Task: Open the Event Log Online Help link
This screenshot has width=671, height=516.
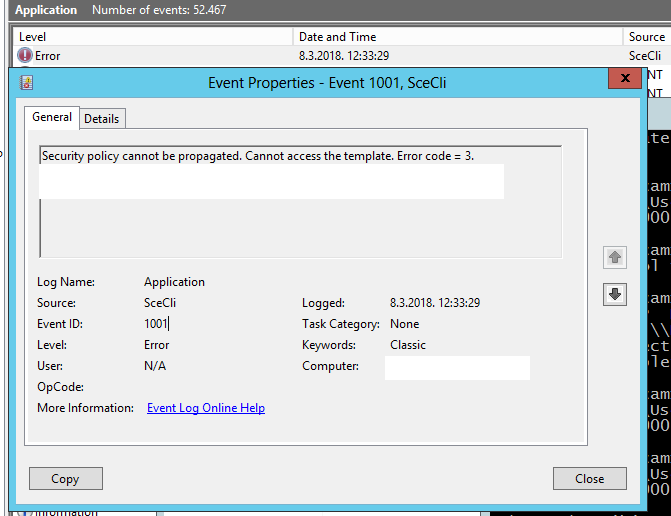Action: pyautogui.click(x=205, y=408)
